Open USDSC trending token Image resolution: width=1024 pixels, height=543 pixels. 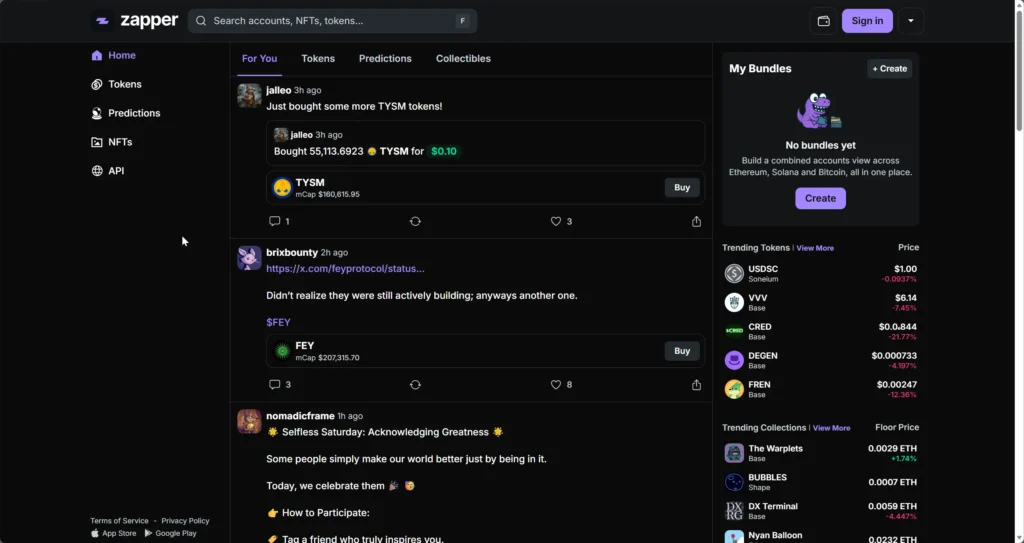(x=820, y=273)
